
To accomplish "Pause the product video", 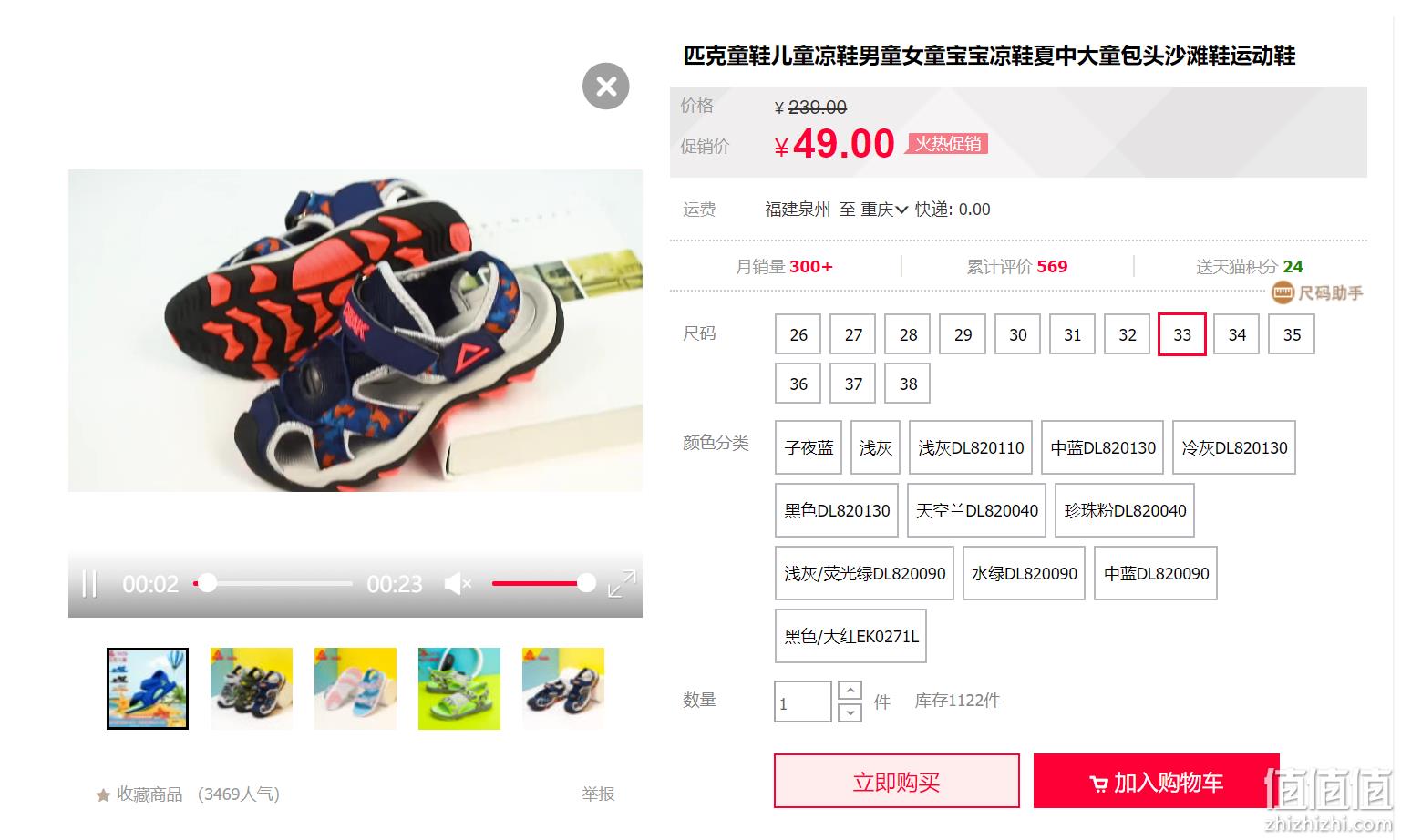I will [89, 583].
